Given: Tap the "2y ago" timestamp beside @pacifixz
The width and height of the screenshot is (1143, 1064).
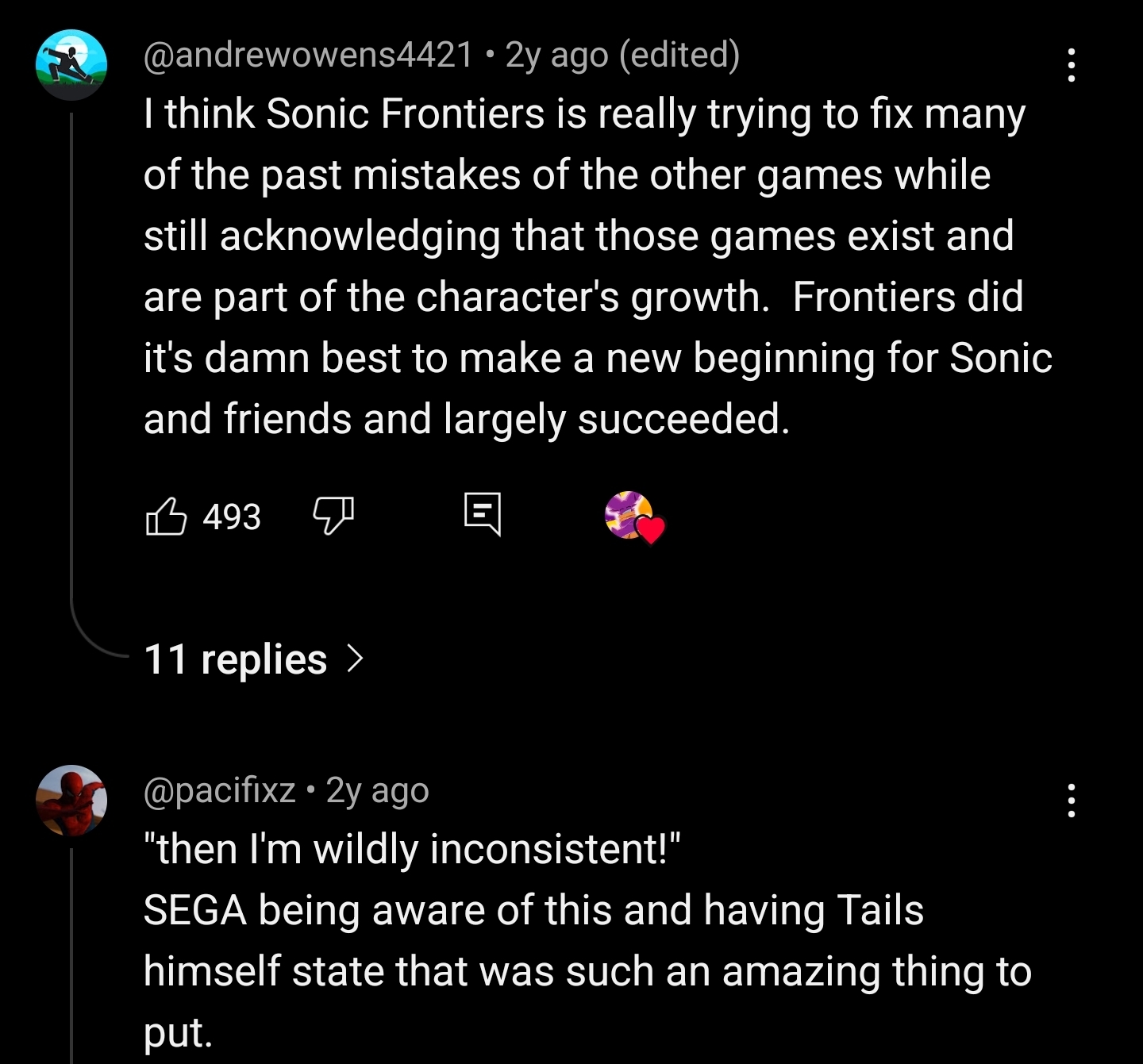Looking at the screenshot, I should pyautogui.click(x=378, y=790).
